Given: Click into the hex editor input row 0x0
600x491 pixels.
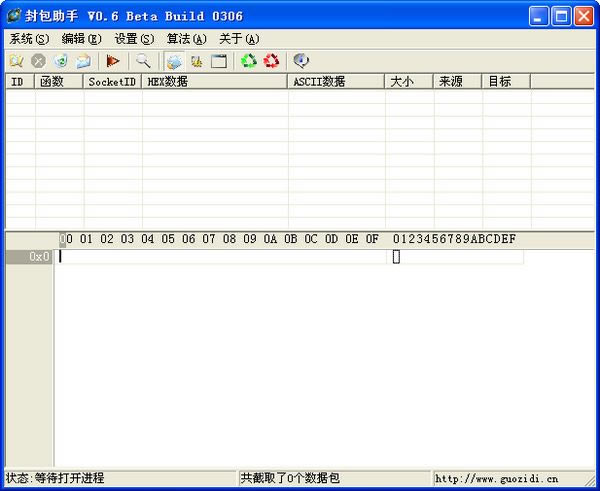Looking at the screenshot, I should (x=222, y=257).
